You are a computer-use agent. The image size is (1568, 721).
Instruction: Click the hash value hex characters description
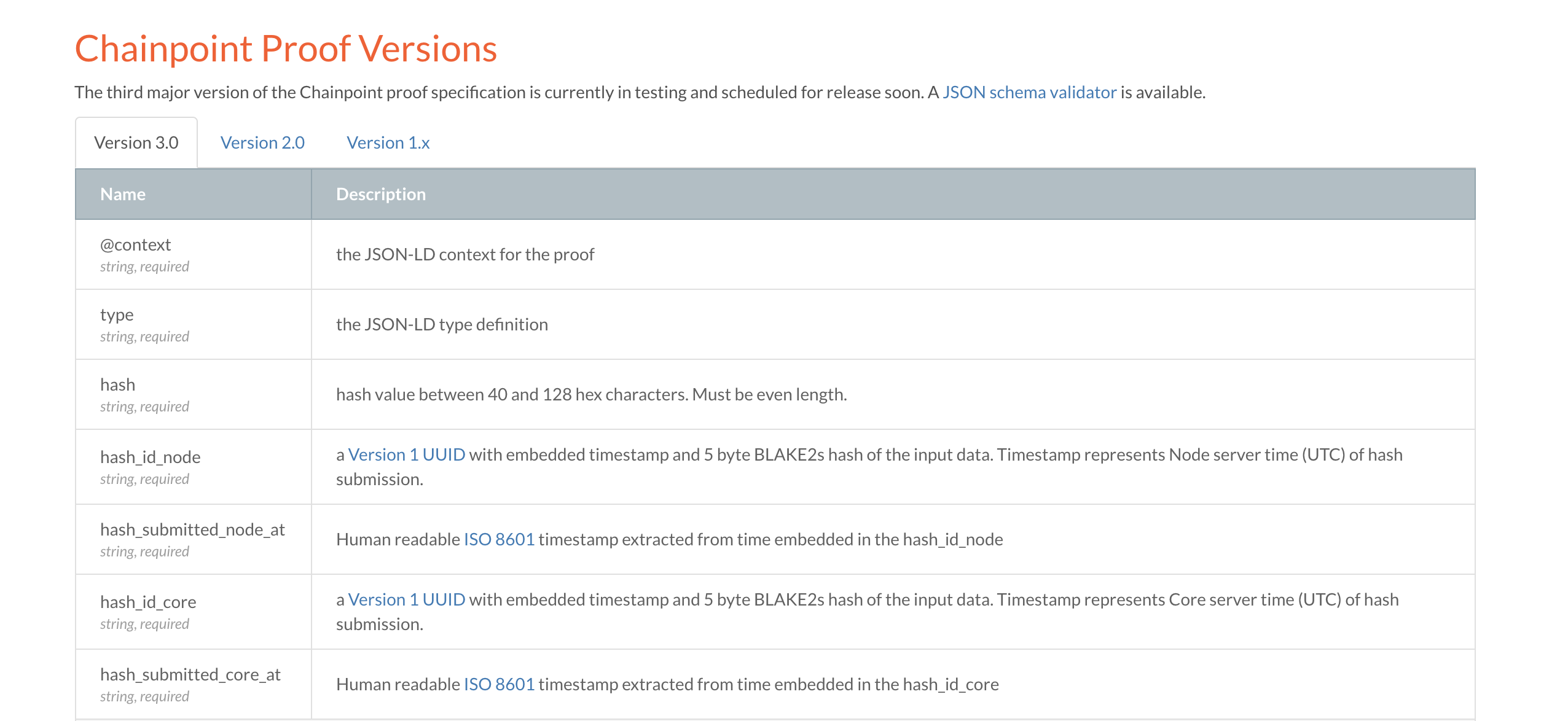point(591,394)
